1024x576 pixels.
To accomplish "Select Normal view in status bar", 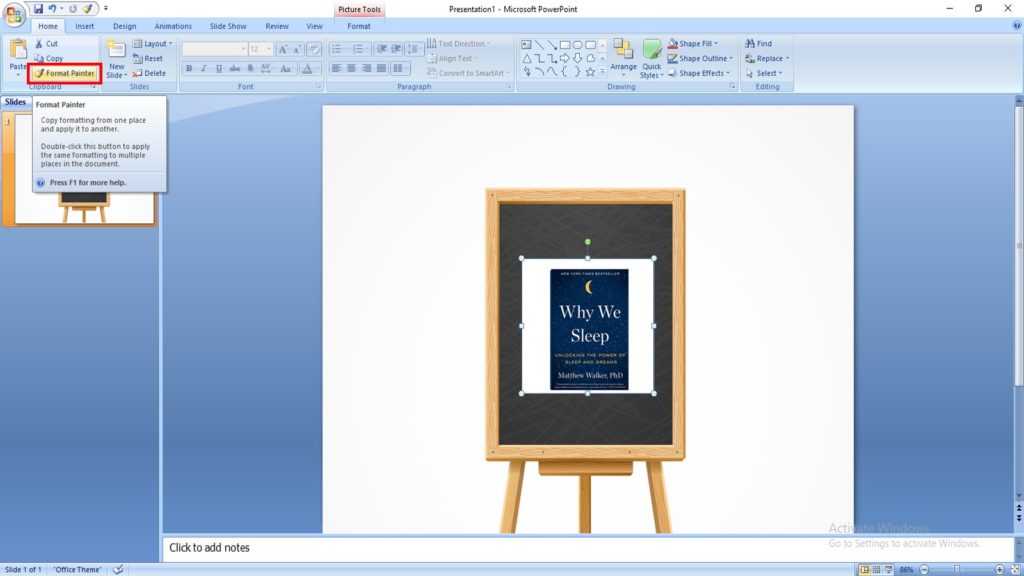I will [x=865, y=569].
